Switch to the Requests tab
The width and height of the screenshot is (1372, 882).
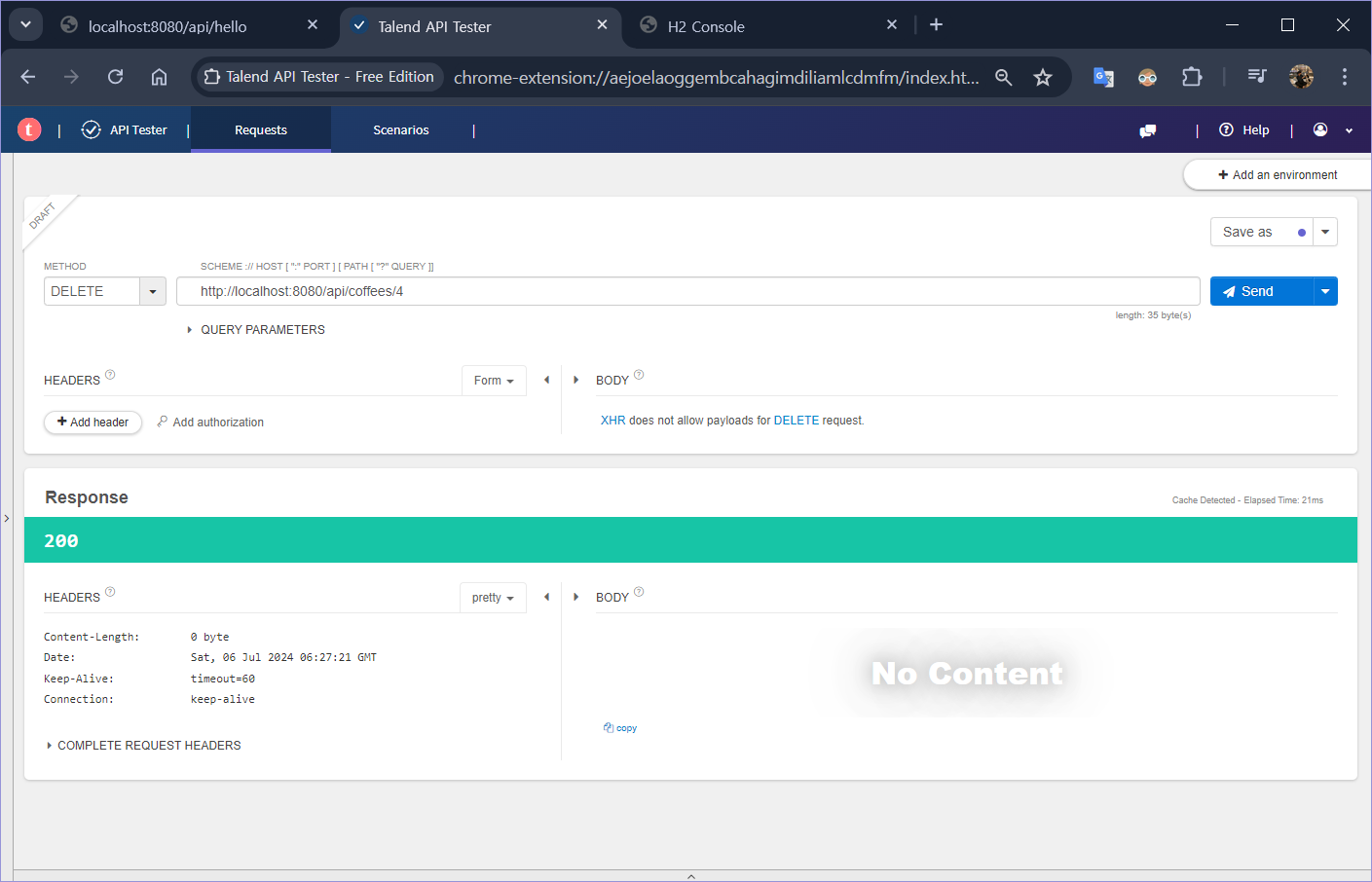[261, 129]
